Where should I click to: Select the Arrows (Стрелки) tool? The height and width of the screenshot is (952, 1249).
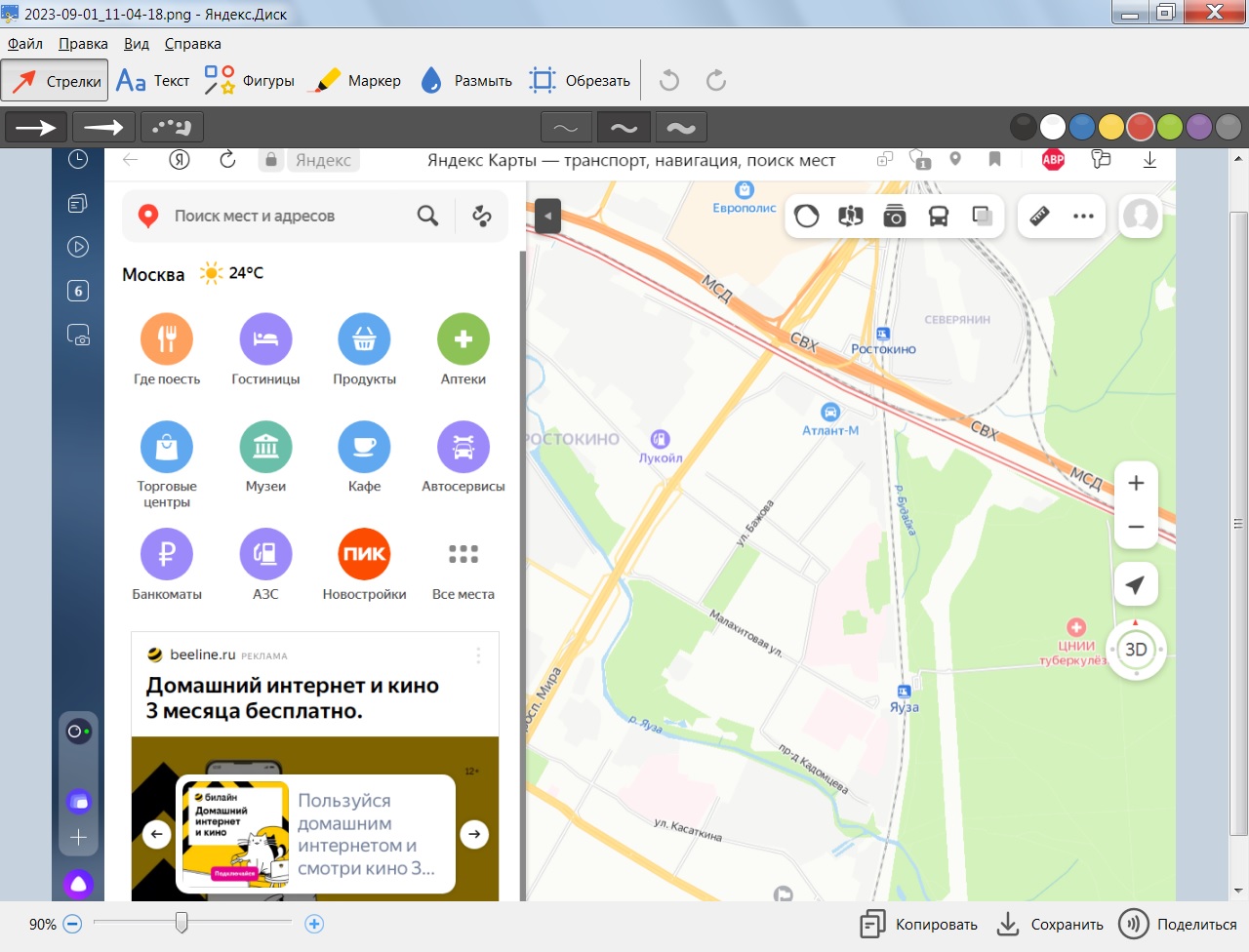(55, 81)
